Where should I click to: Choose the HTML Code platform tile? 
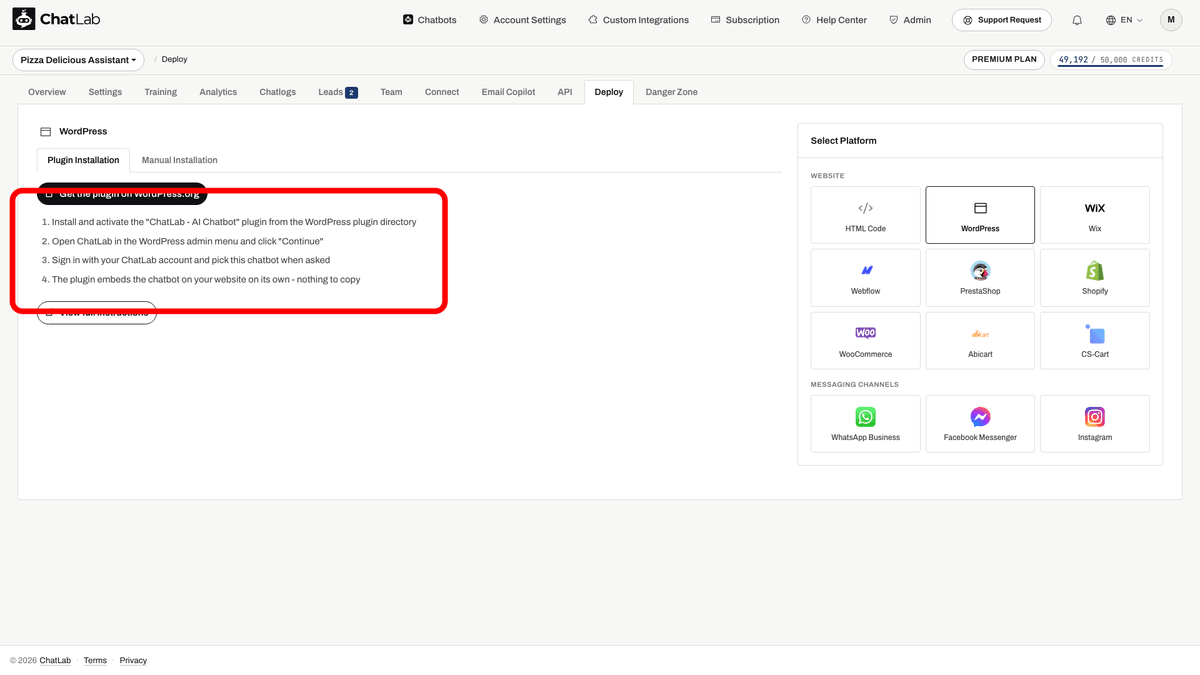click(x=866, y=215)
